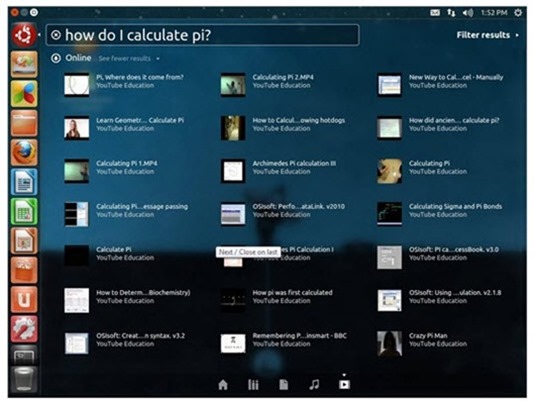Open the Trash in the launcher
Viewport: 534px width, 401px height.
coord(24,379)
